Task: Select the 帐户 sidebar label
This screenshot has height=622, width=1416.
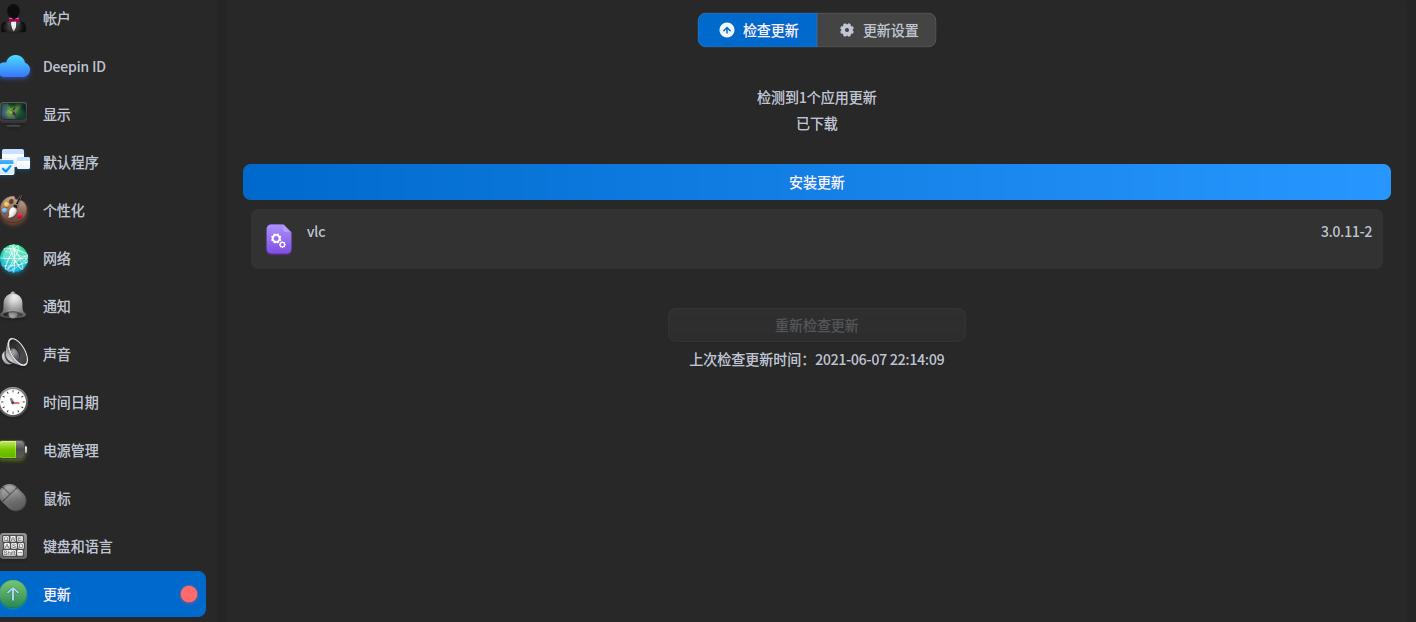Action: [56, 19]
